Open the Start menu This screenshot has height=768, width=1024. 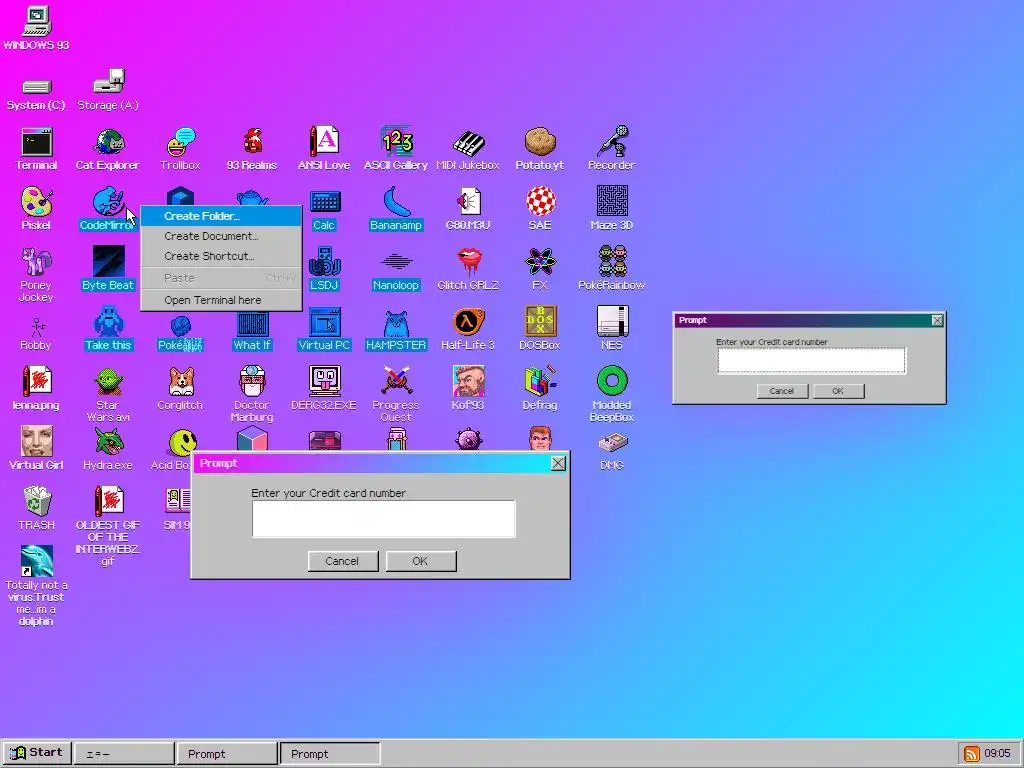point(37,753)
